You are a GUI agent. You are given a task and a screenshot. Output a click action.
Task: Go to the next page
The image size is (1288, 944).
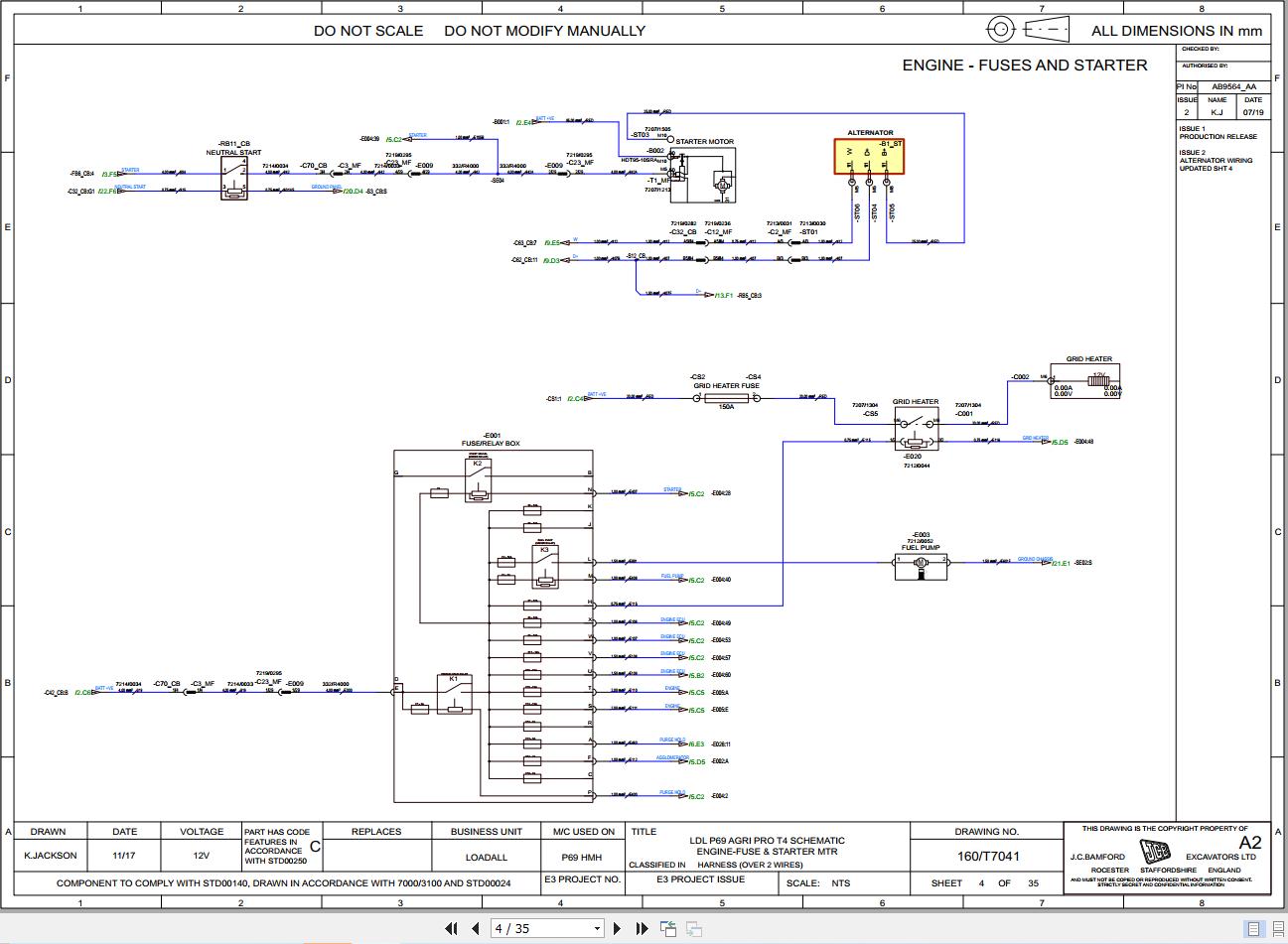tap(617, 928)
